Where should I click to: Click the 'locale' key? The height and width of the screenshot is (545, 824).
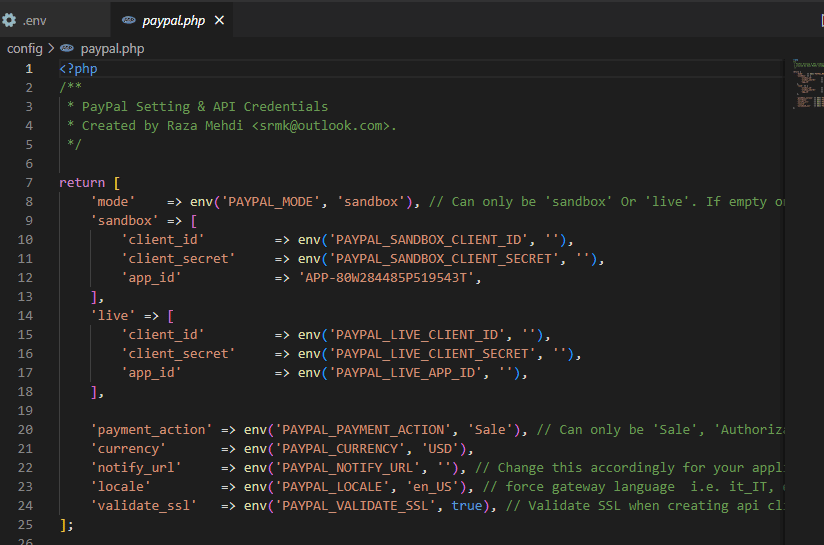[120, 487]
